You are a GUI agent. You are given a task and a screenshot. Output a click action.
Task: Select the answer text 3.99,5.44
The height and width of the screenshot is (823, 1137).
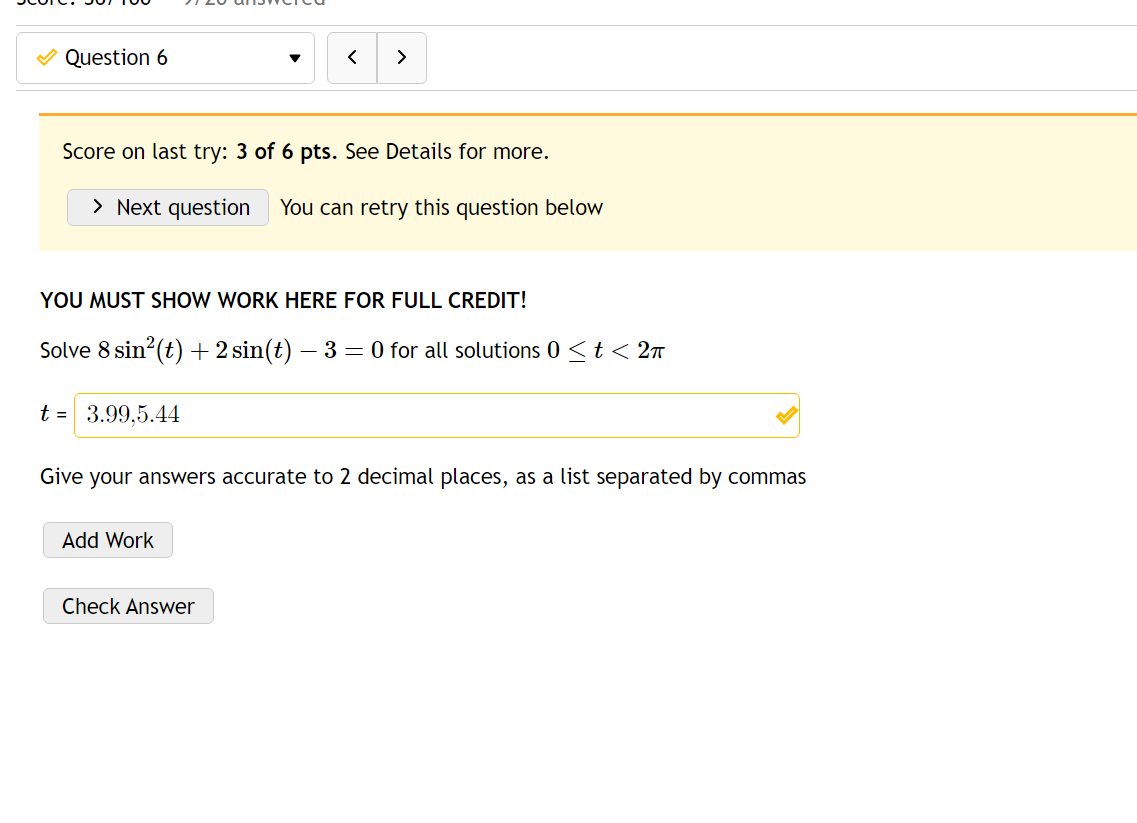(131, 413)
